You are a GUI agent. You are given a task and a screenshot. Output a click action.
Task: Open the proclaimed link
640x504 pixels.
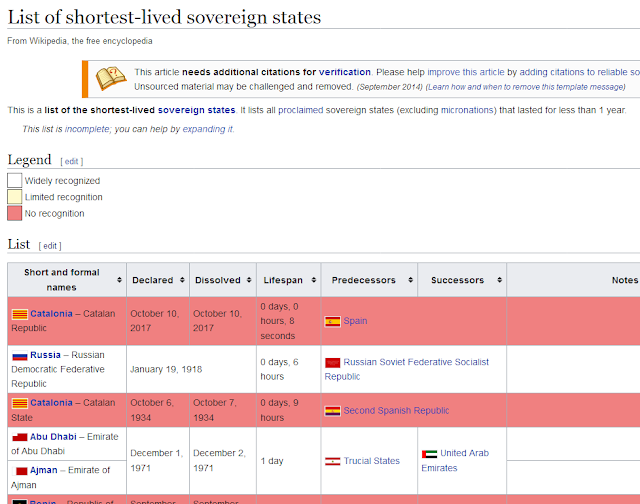click(300, 110)
